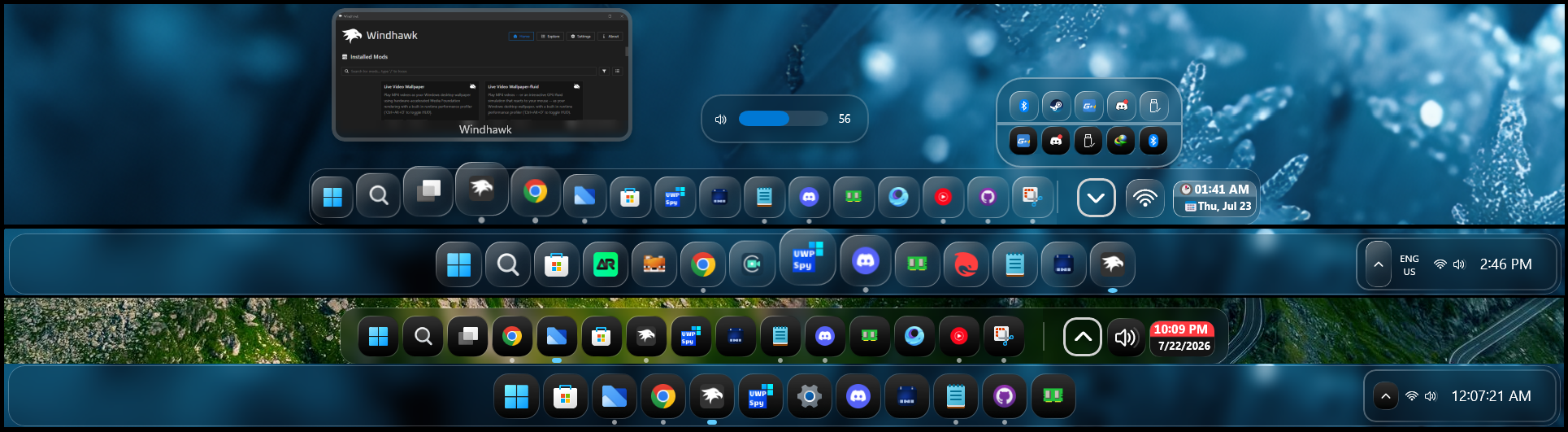Open GitHub Desktop in the 12:07:21 AM taskbar
This screenshot has width=1568, height=432.
point(1005,396)
